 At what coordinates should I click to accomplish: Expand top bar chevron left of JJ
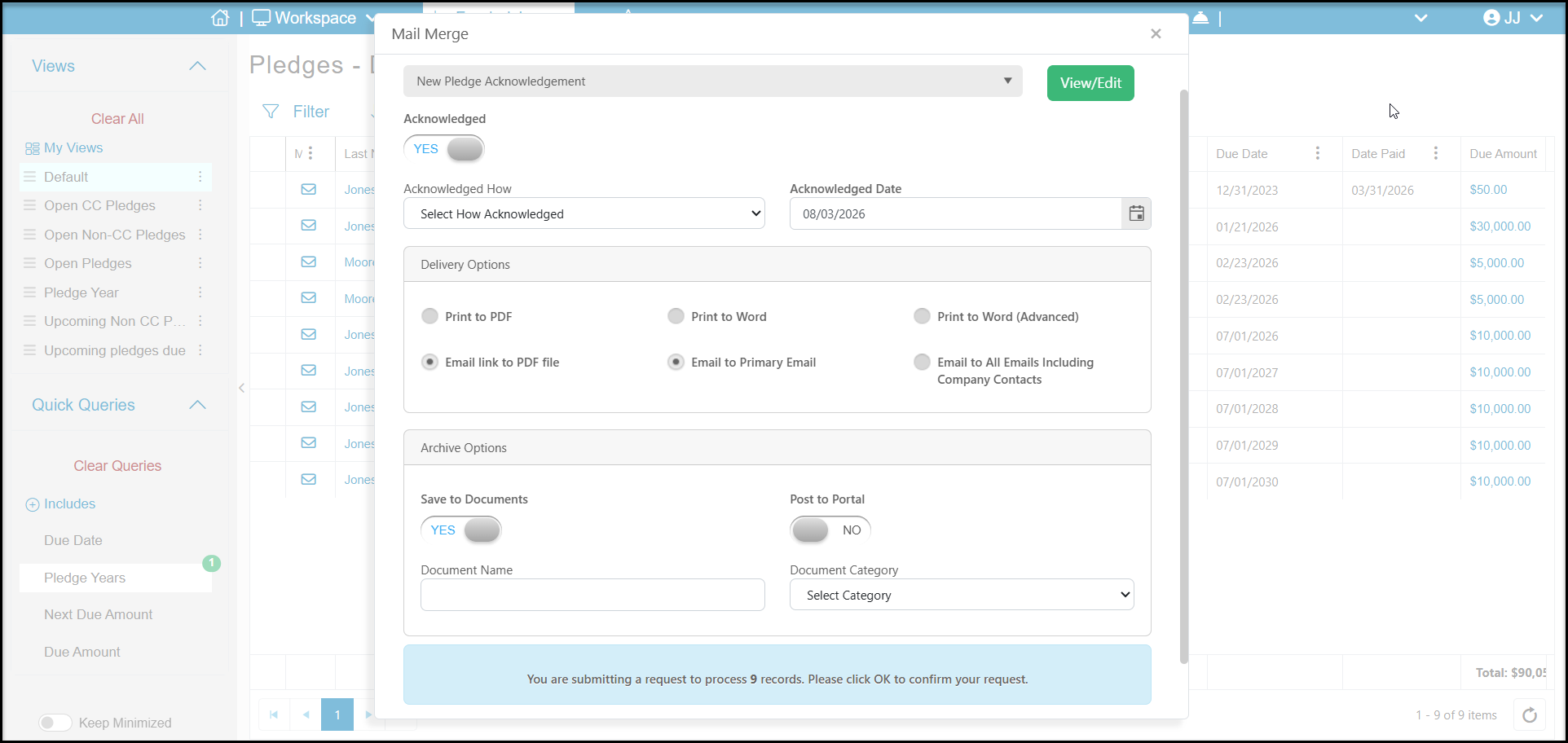[x=1420, y=18]
